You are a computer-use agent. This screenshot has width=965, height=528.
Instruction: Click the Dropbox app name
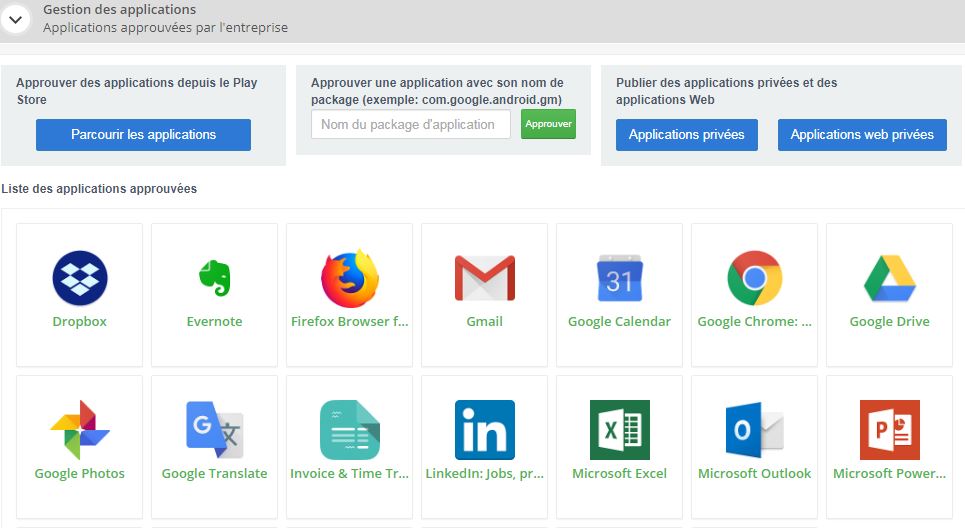(79, 322)
